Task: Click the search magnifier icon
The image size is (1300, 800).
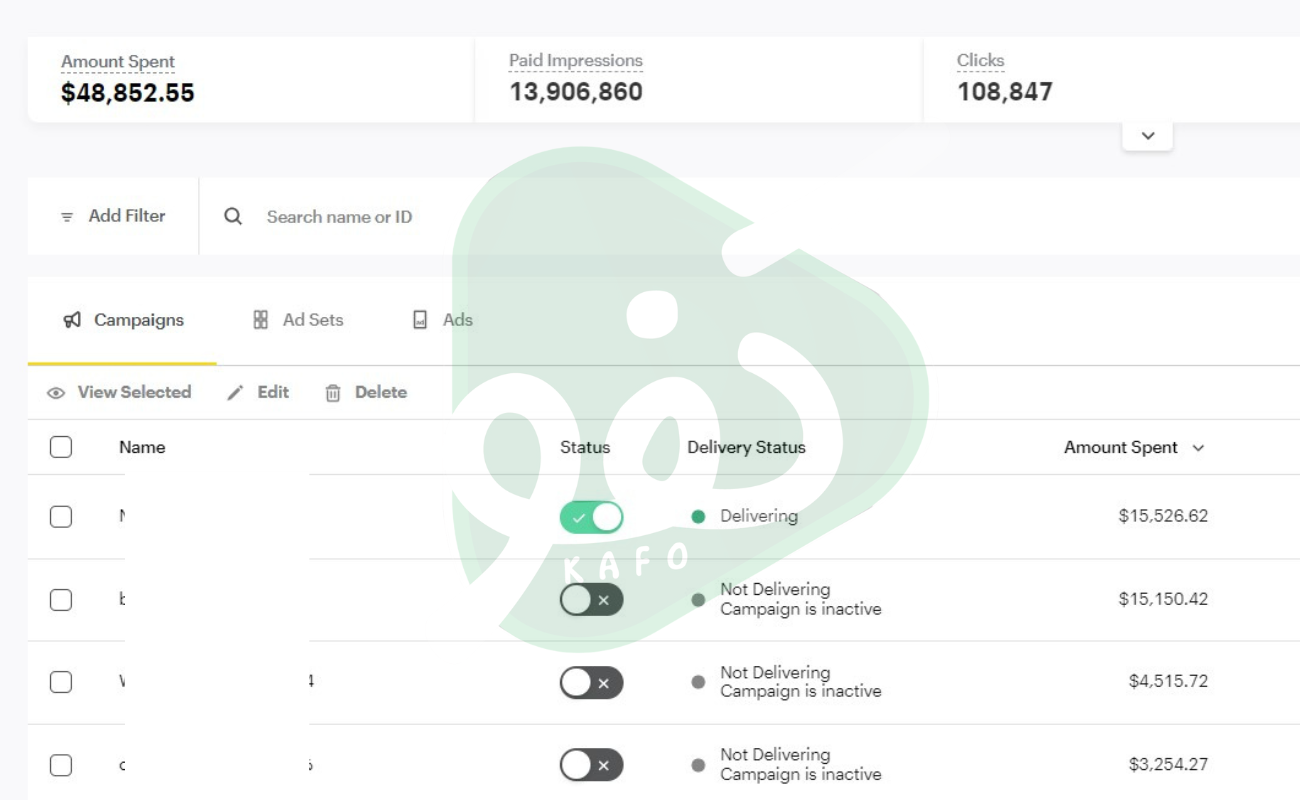Action: pyautogui.click(x=233, y=217)
